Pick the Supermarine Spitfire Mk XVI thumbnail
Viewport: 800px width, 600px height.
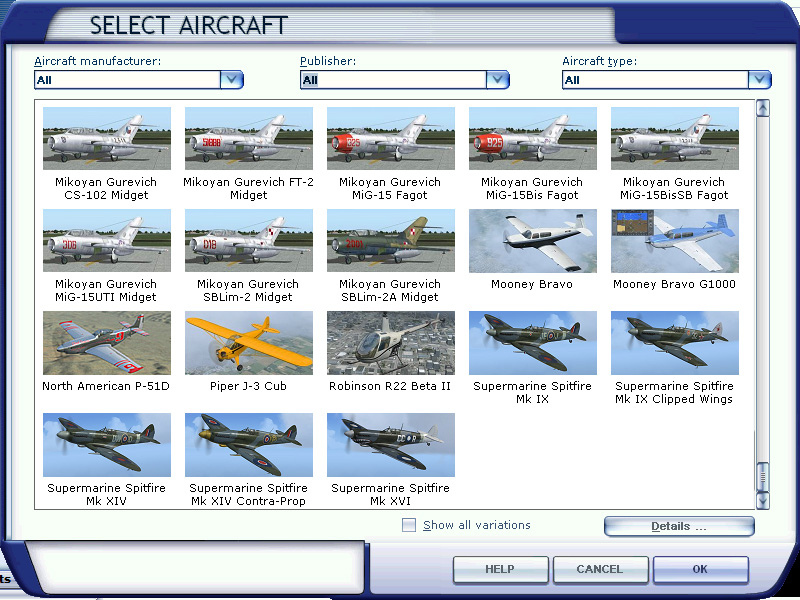[390, 444]
